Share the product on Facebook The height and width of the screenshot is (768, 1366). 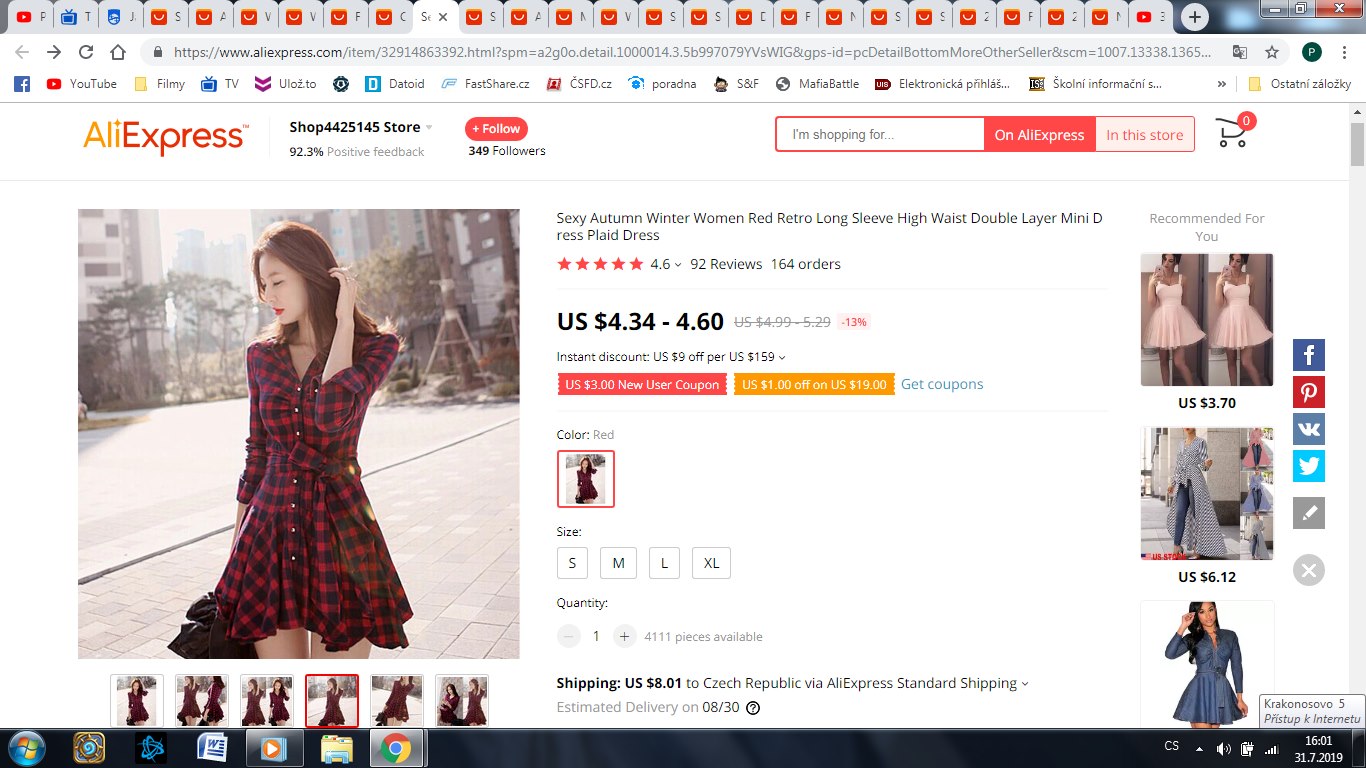point(1308,355)
